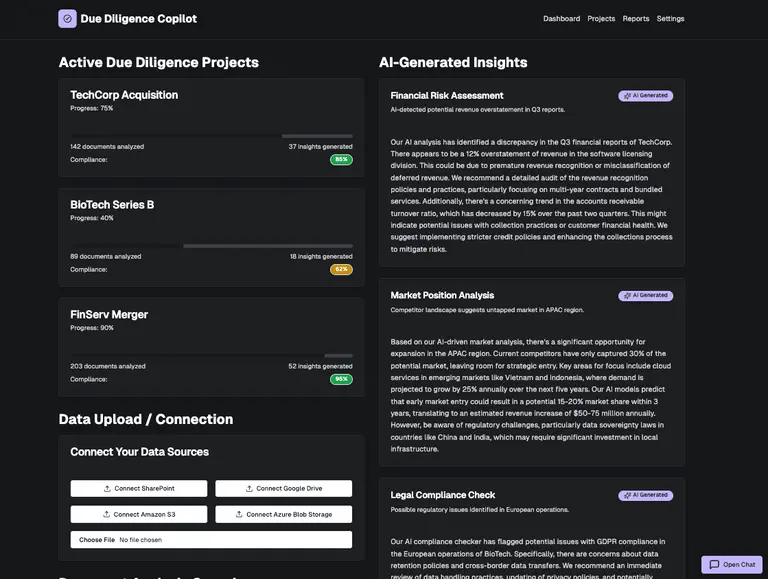Go to the Projects page
768x579 pixels.
(x=601, y=19)
